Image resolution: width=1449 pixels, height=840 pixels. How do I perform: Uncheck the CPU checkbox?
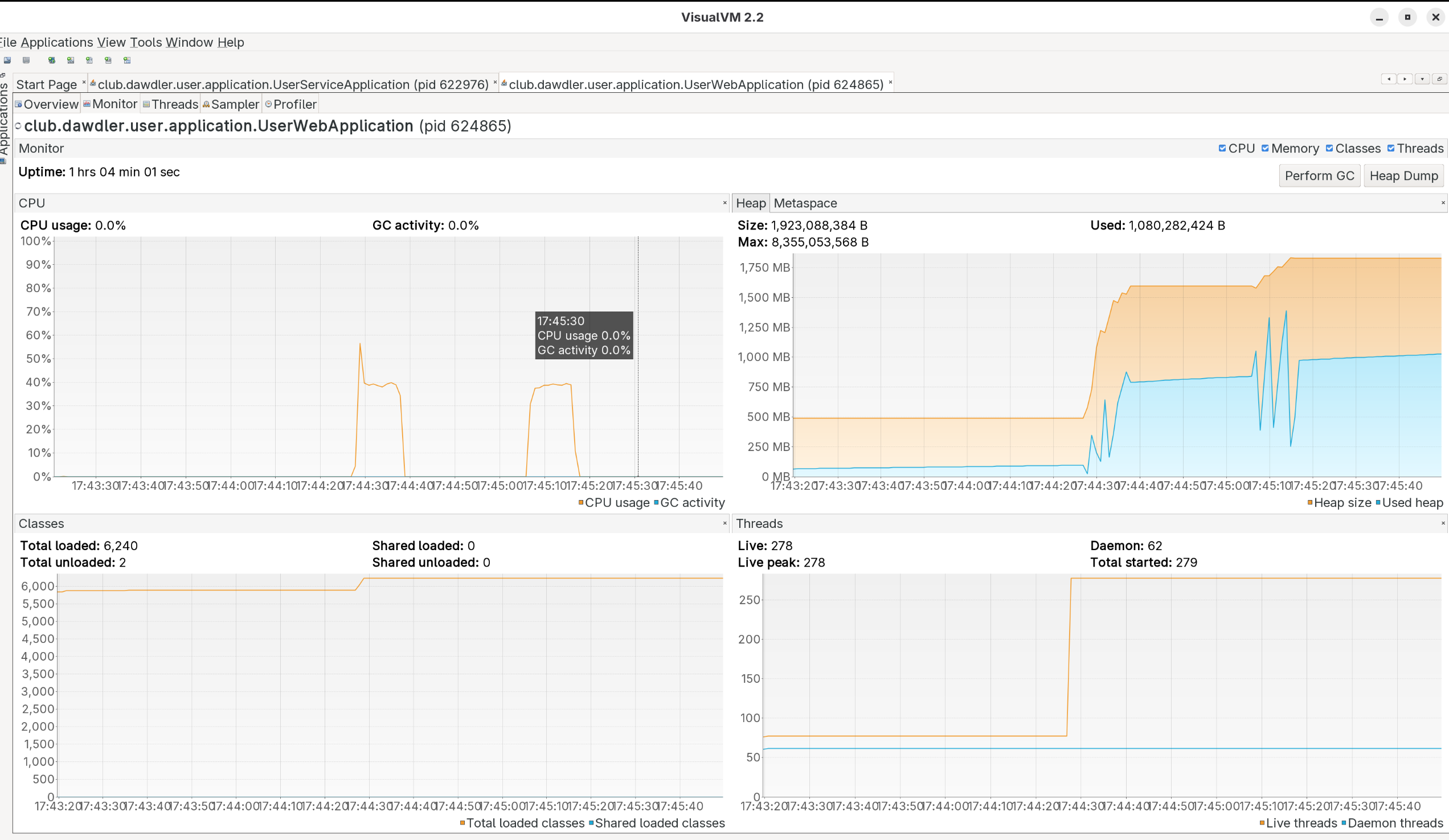1222,148
